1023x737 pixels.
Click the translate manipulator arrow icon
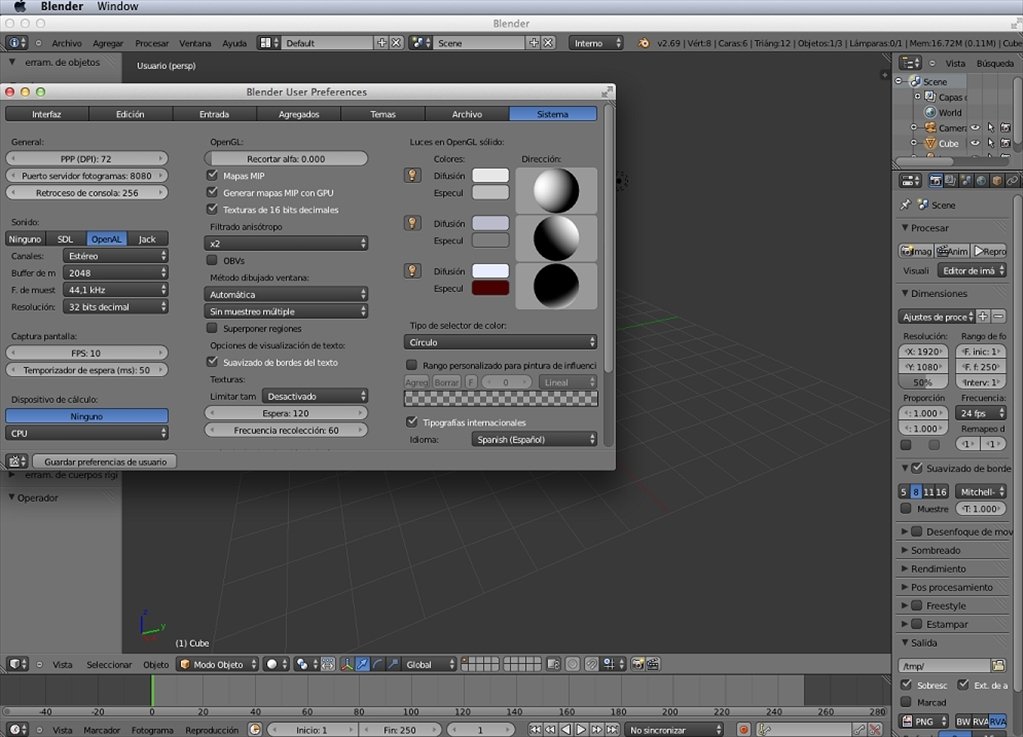[x=362, y=664]
